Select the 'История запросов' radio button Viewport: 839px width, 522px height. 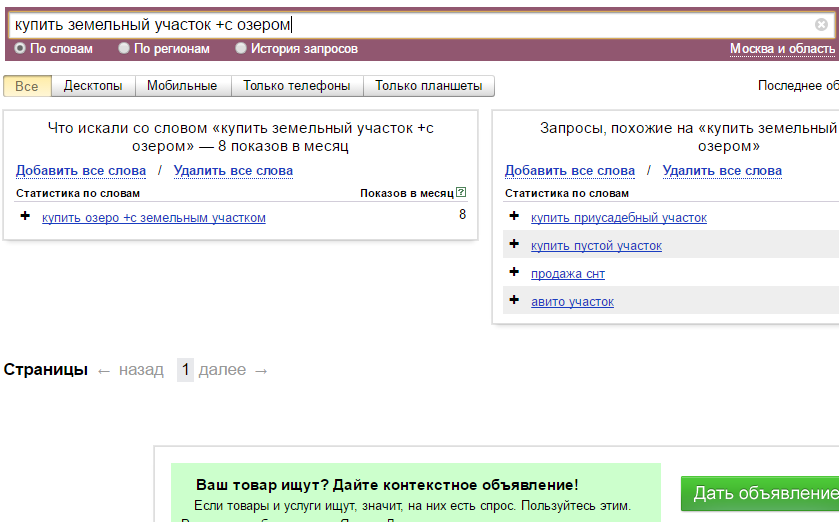tap(241, 48)
